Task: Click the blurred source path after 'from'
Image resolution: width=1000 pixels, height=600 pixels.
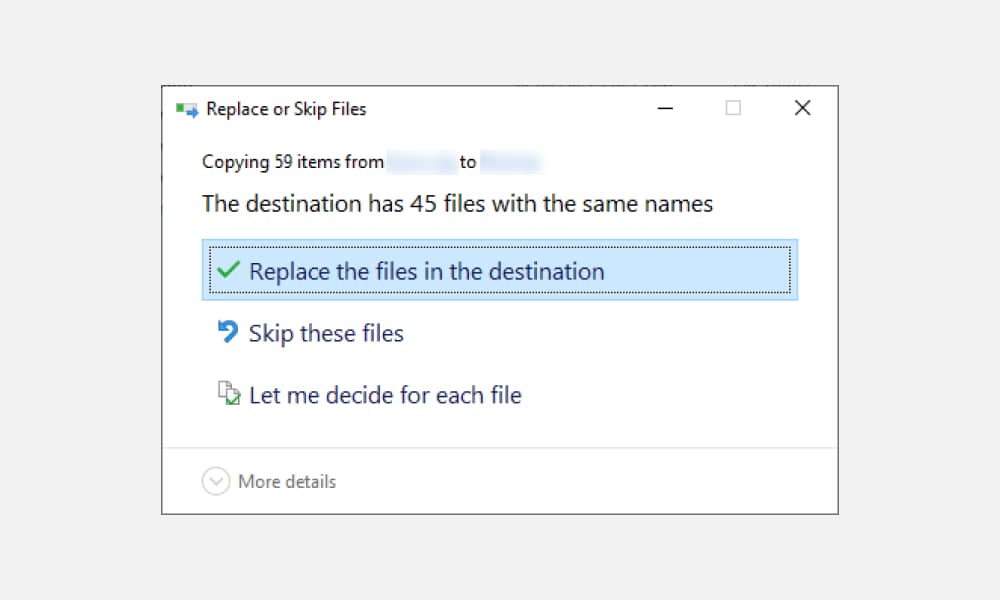Action: [424, 161]
